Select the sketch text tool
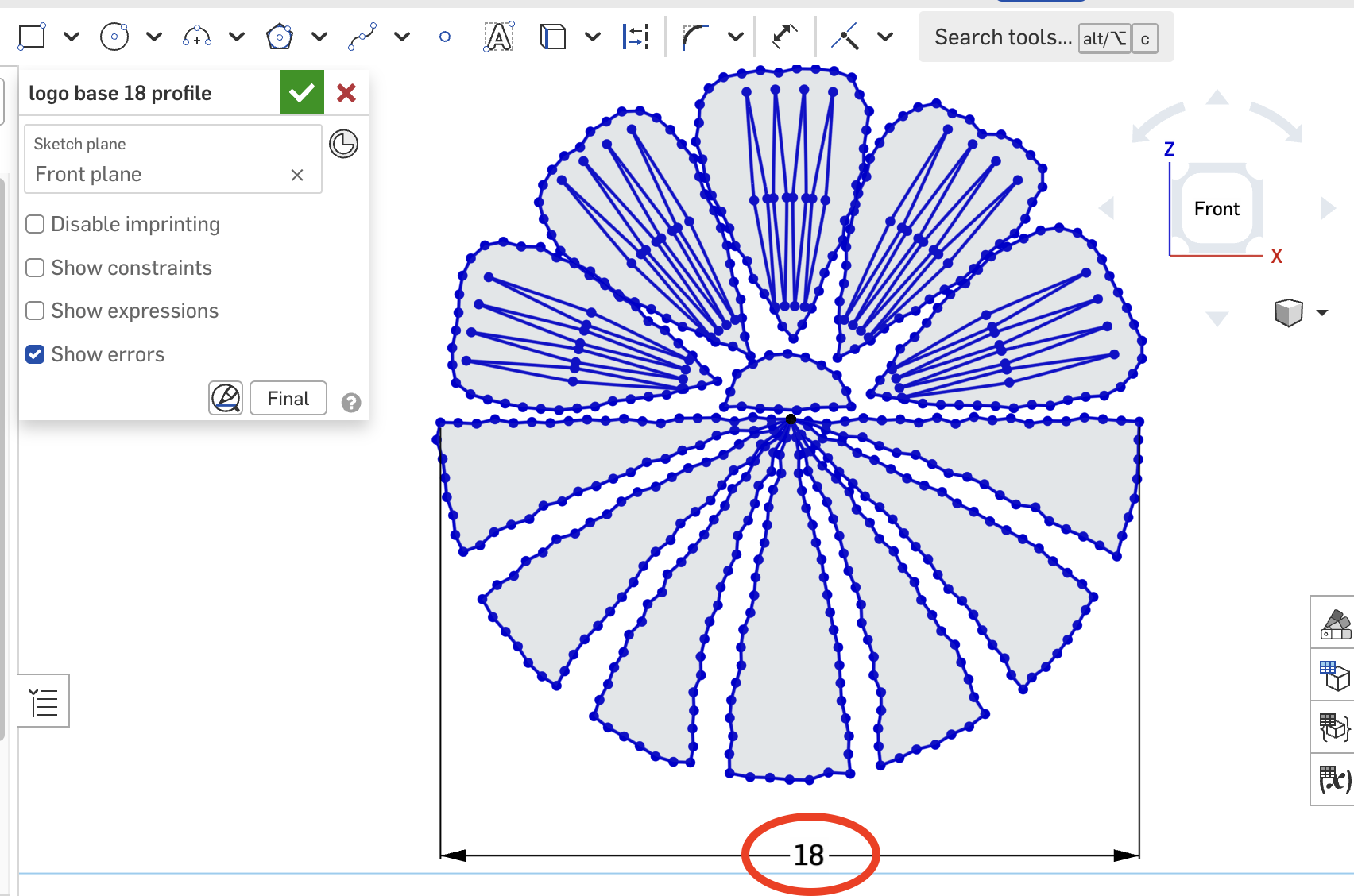Viewport: 1354px width, 896px height. (498, 37)
